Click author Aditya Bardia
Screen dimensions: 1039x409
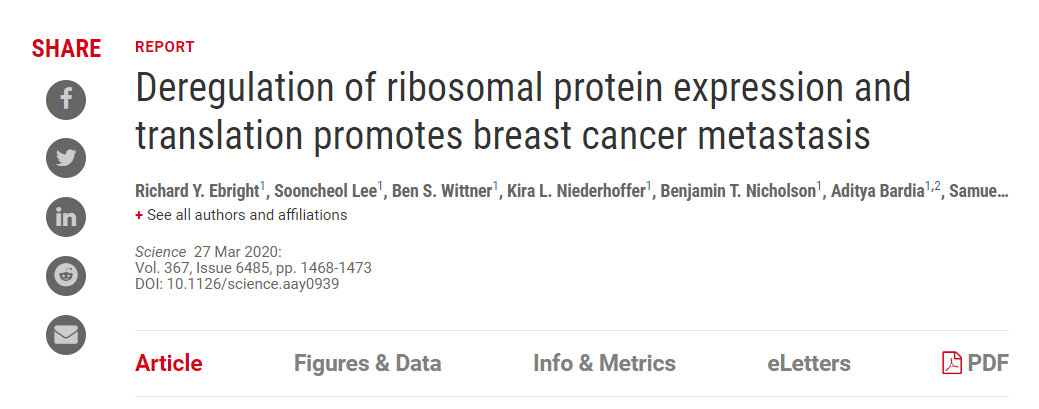(877, 191)
